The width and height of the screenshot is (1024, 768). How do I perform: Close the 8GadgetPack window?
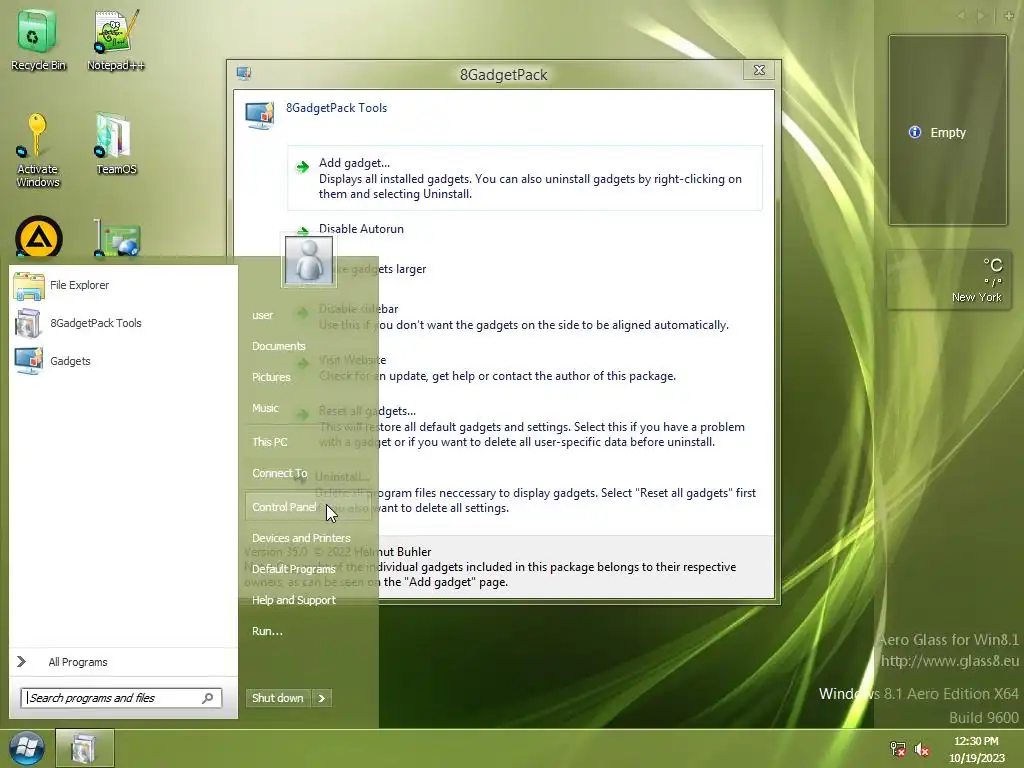click(x=759, y=70)
